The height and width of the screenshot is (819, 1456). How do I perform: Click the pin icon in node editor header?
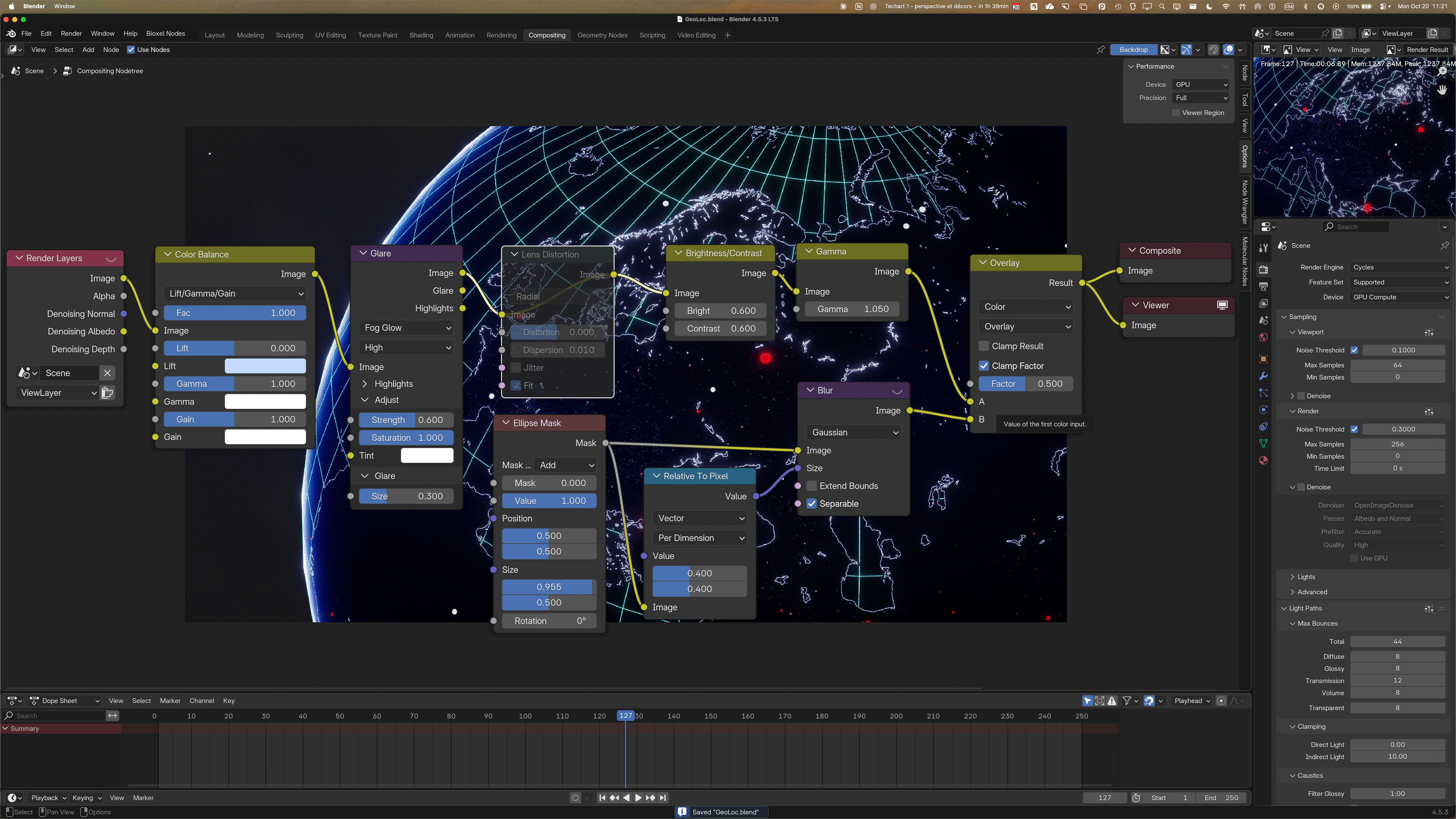click(1100, 50)
